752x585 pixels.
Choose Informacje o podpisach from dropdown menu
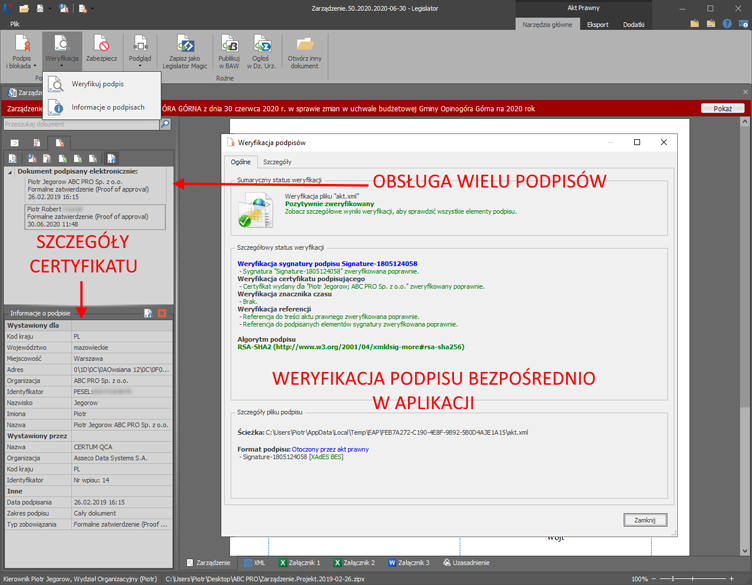[102, 107]
